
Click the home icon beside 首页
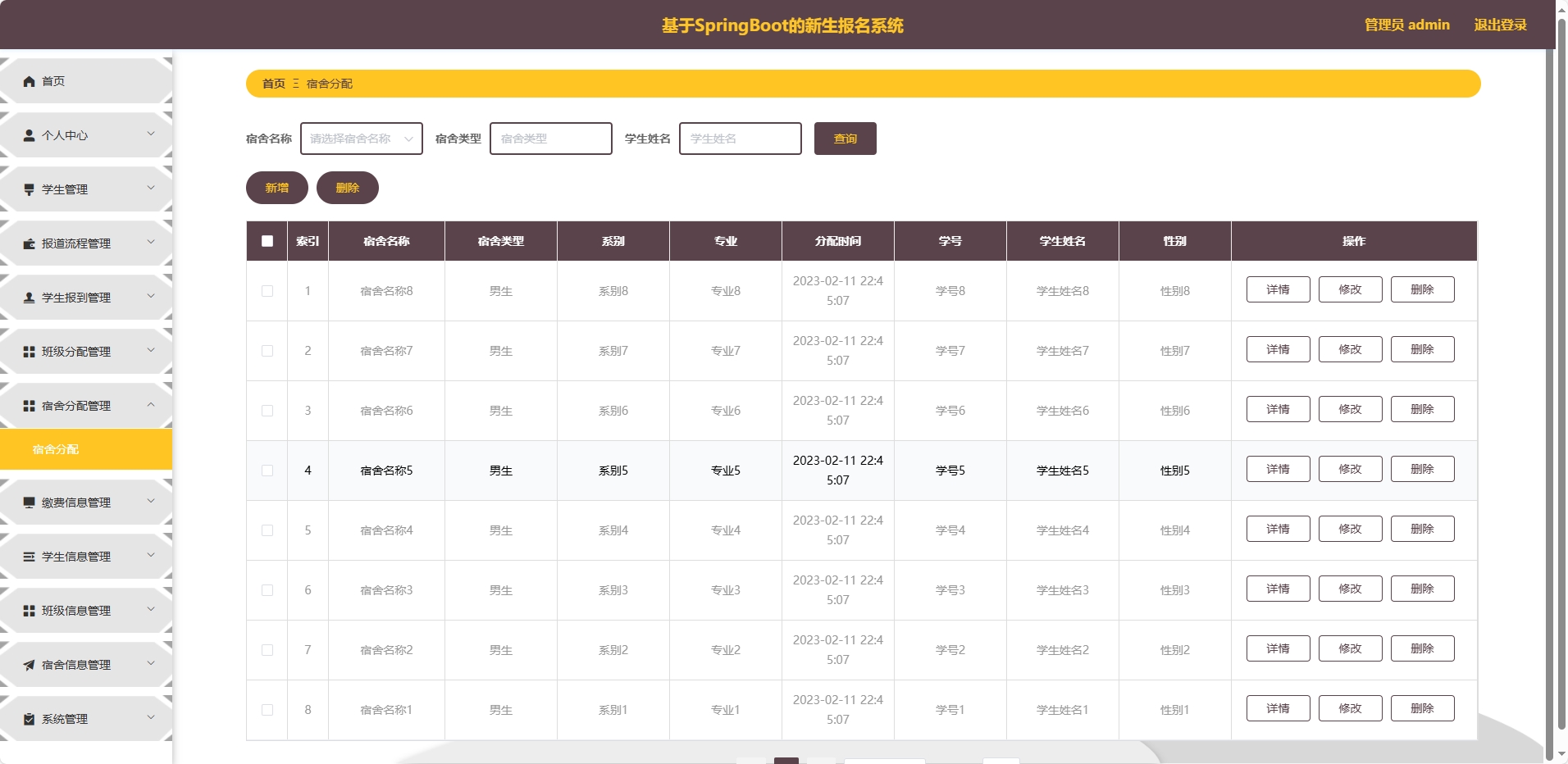[x=30, y=81]
